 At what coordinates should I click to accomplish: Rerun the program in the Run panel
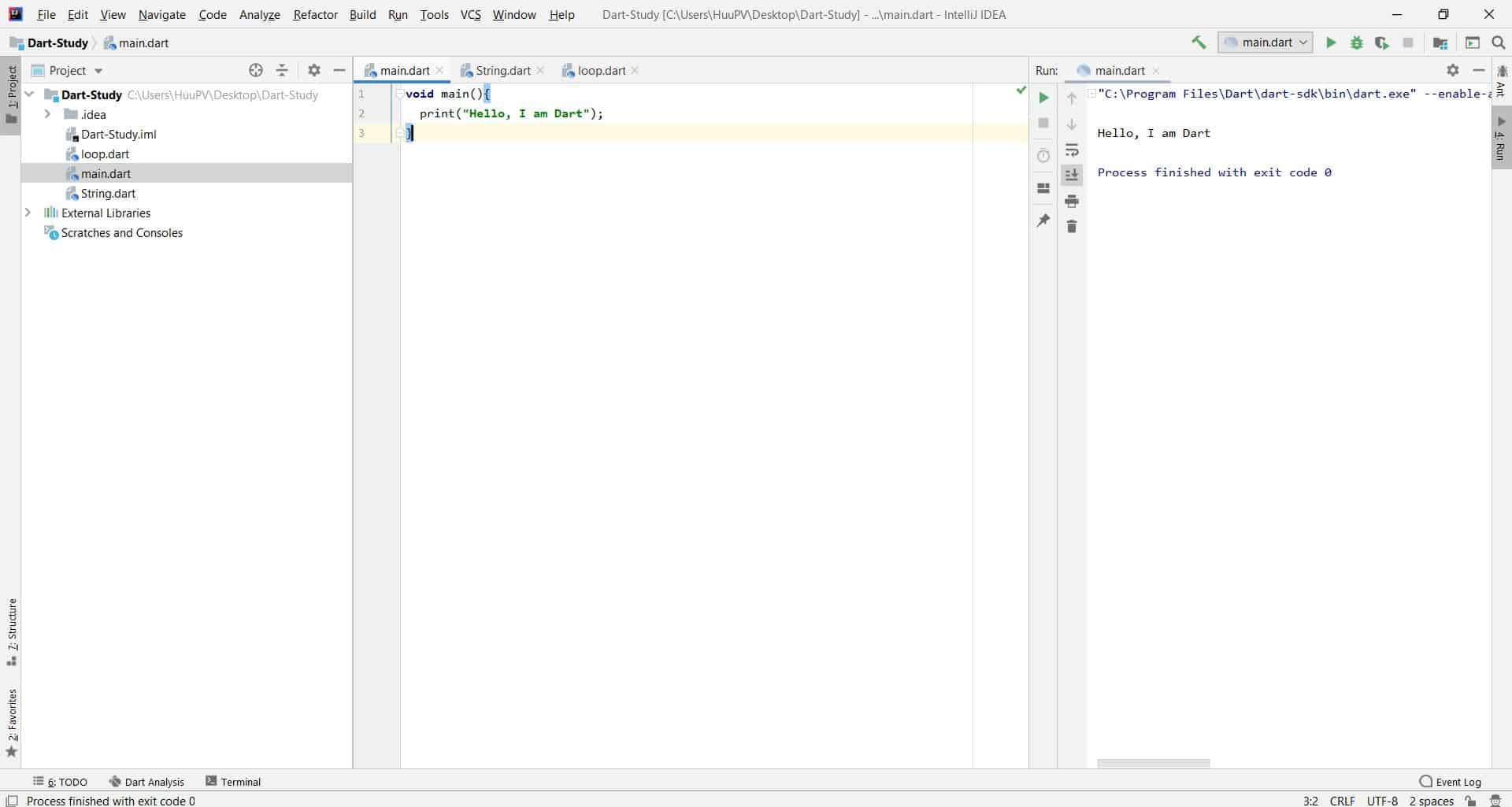coord(1043,98)
